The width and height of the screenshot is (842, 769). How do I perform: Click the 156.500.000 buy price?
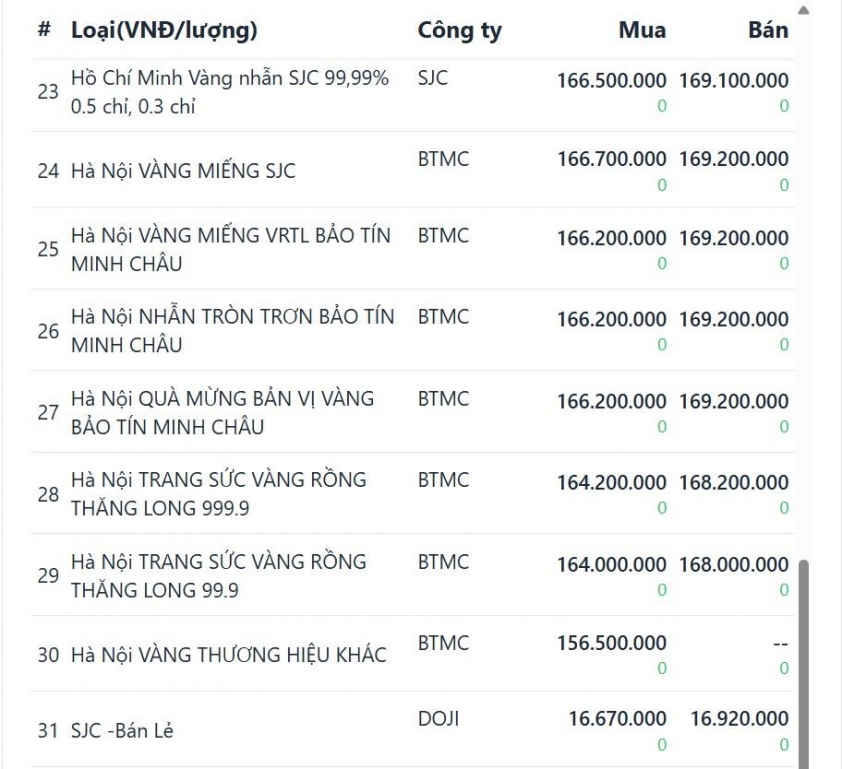pyautogui.click(x=611, y=643)
